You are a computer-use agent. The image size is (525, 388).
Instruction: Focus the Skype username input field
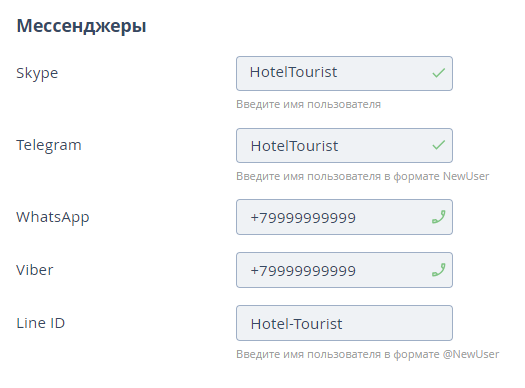tap(344, 73)
